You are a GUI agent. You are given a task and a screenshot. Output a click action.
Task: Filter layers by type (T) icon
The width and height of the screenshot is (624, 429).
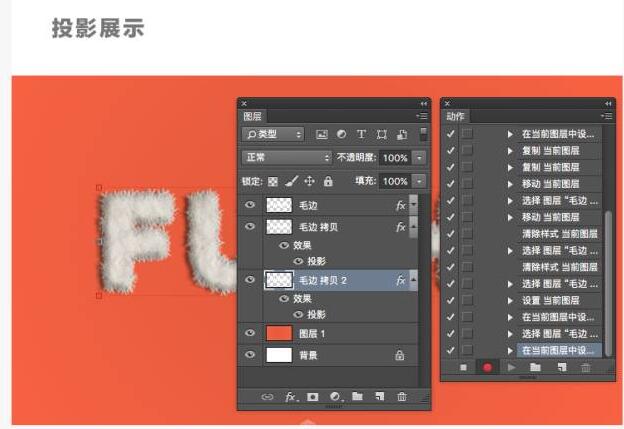(x=361, y=135)
